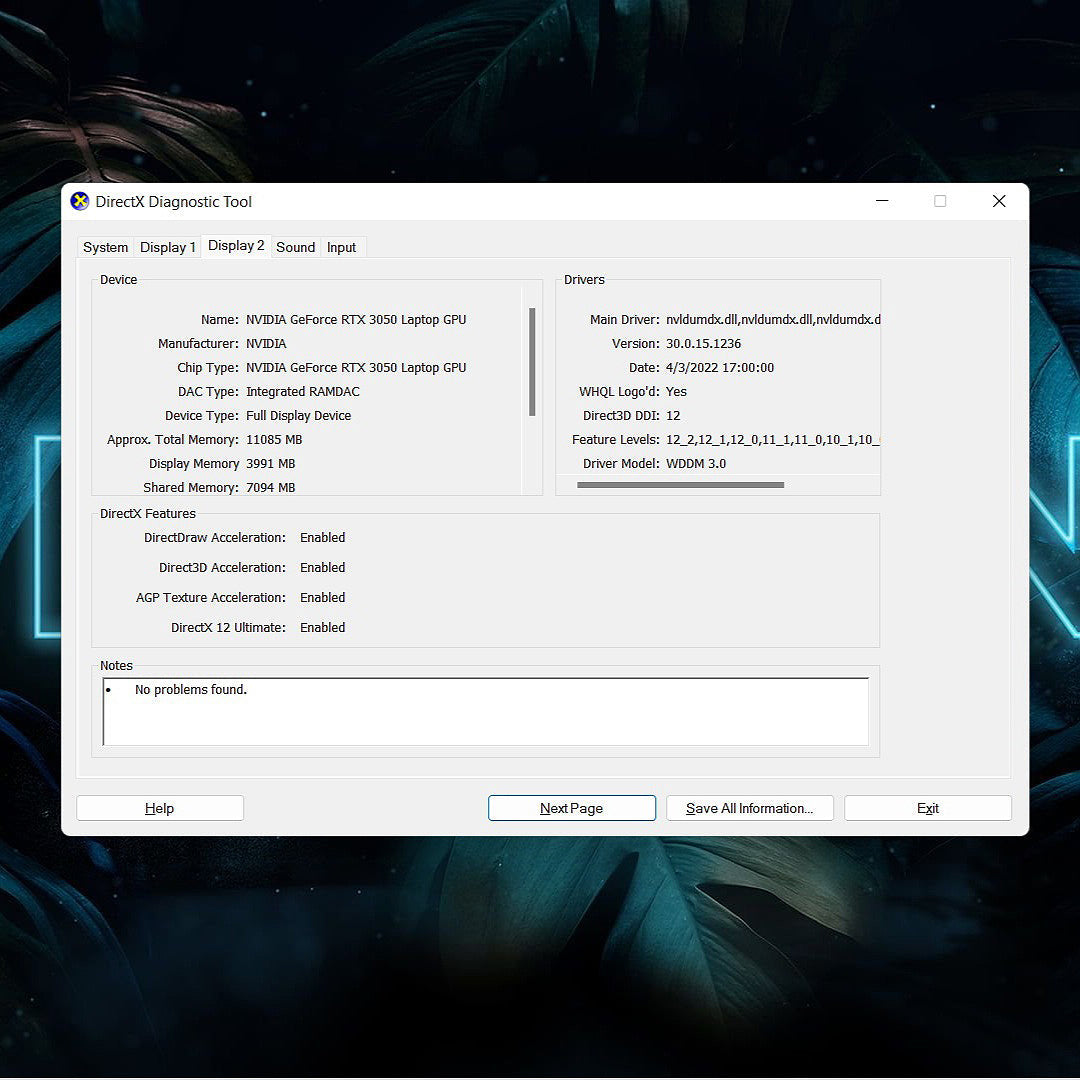Advance to the next page
The image size is (1080, 1080).
pos(571,808)
